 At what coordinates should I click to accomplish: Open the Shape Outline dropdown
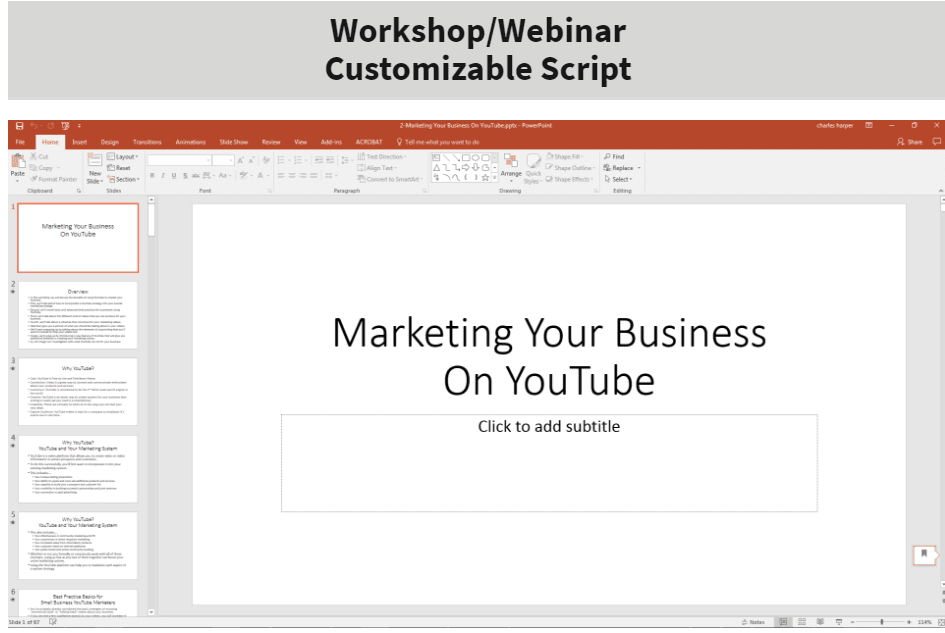coord(570,168)
